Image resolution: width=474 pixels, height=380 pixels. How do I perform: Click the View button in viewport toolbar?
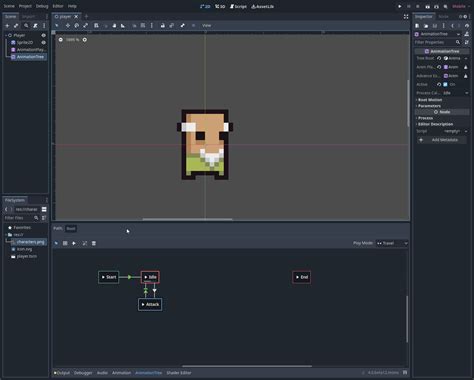206,25
